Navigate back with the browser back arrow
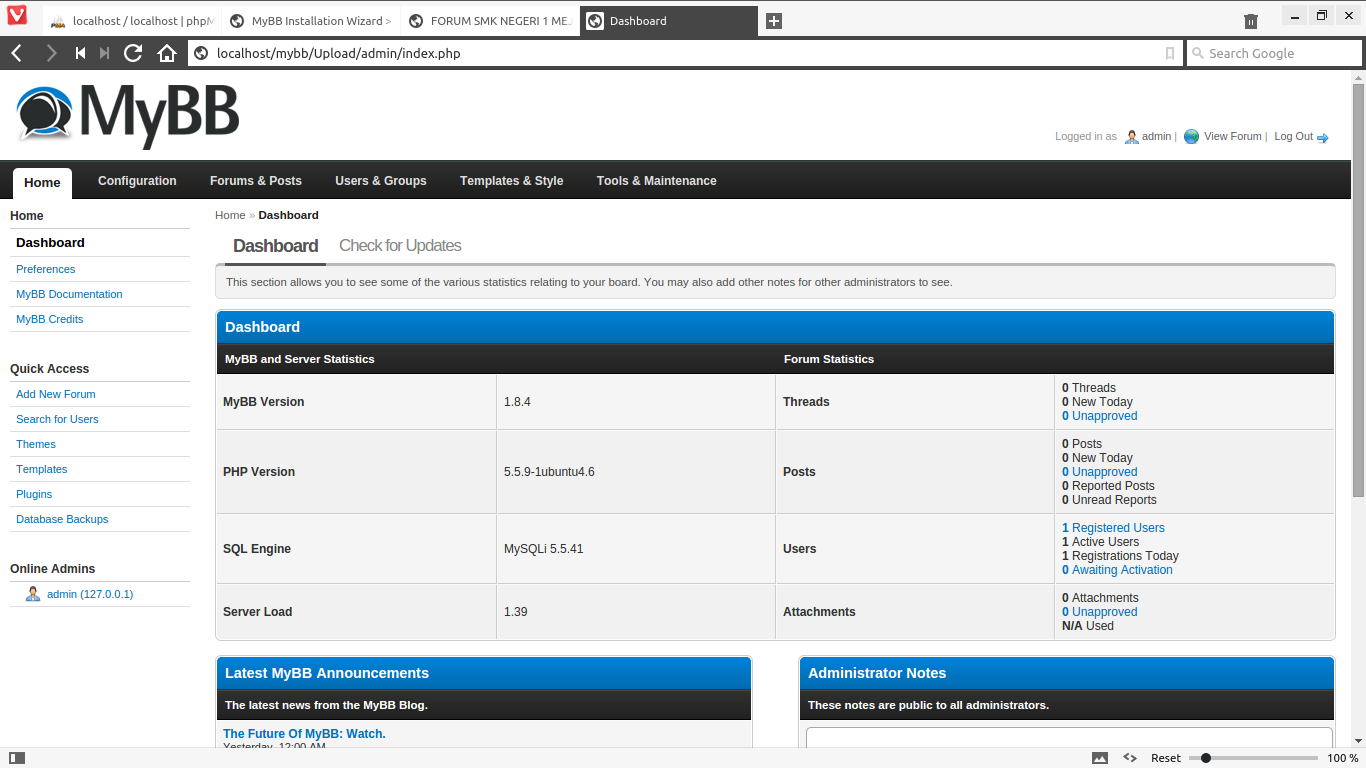The height and width of the screenshot is (768, 1366). pos(16,52)
